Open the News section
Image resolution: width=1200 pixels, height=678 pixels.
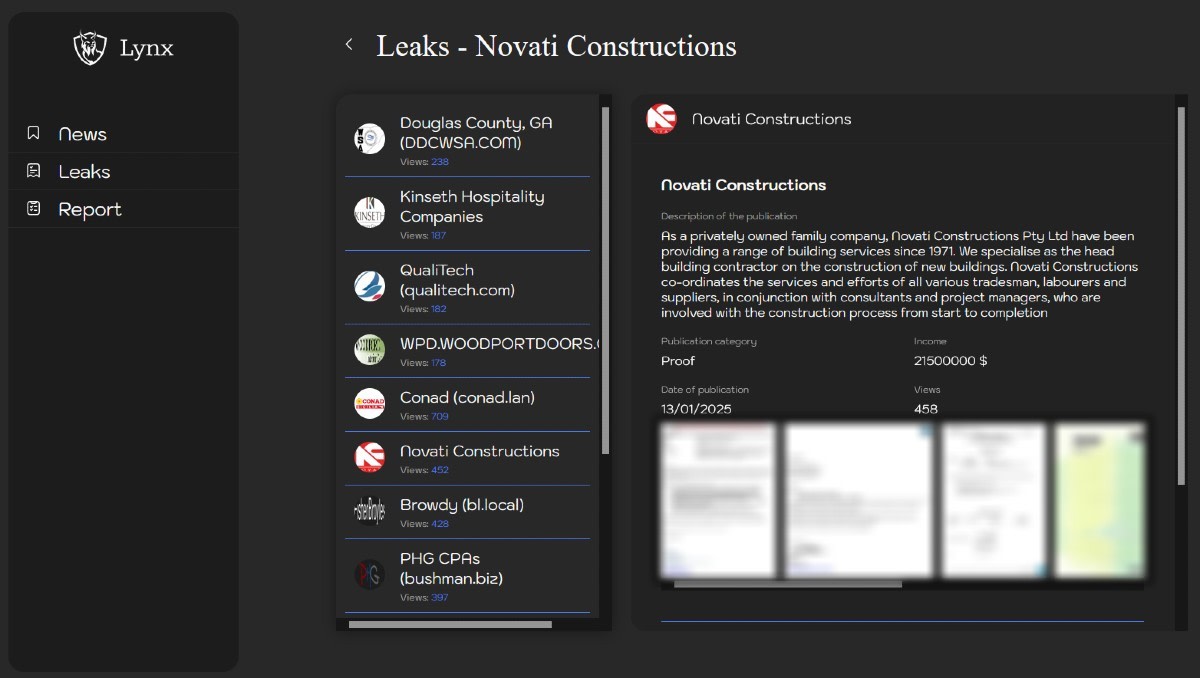[82, 133]
